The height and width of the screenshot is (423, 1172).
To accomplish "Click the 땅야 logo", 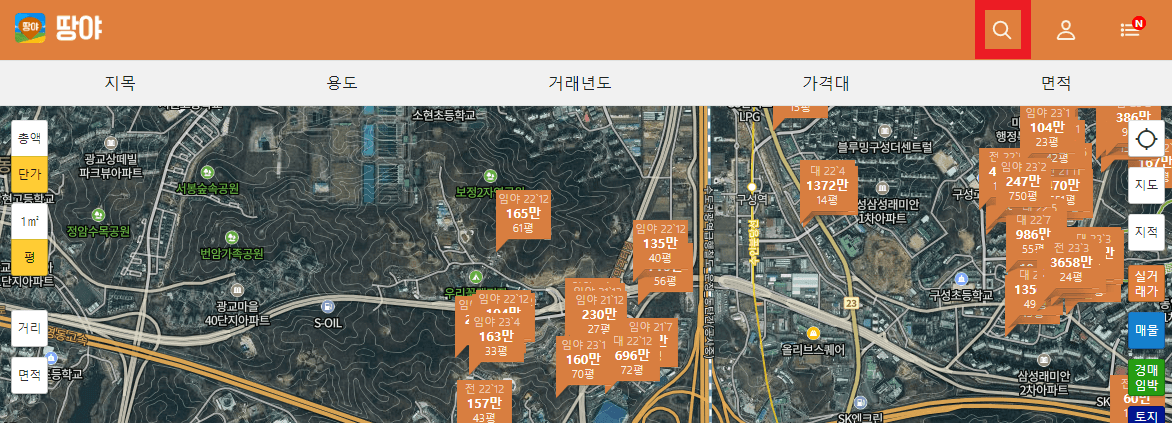I will coord(58,28).
